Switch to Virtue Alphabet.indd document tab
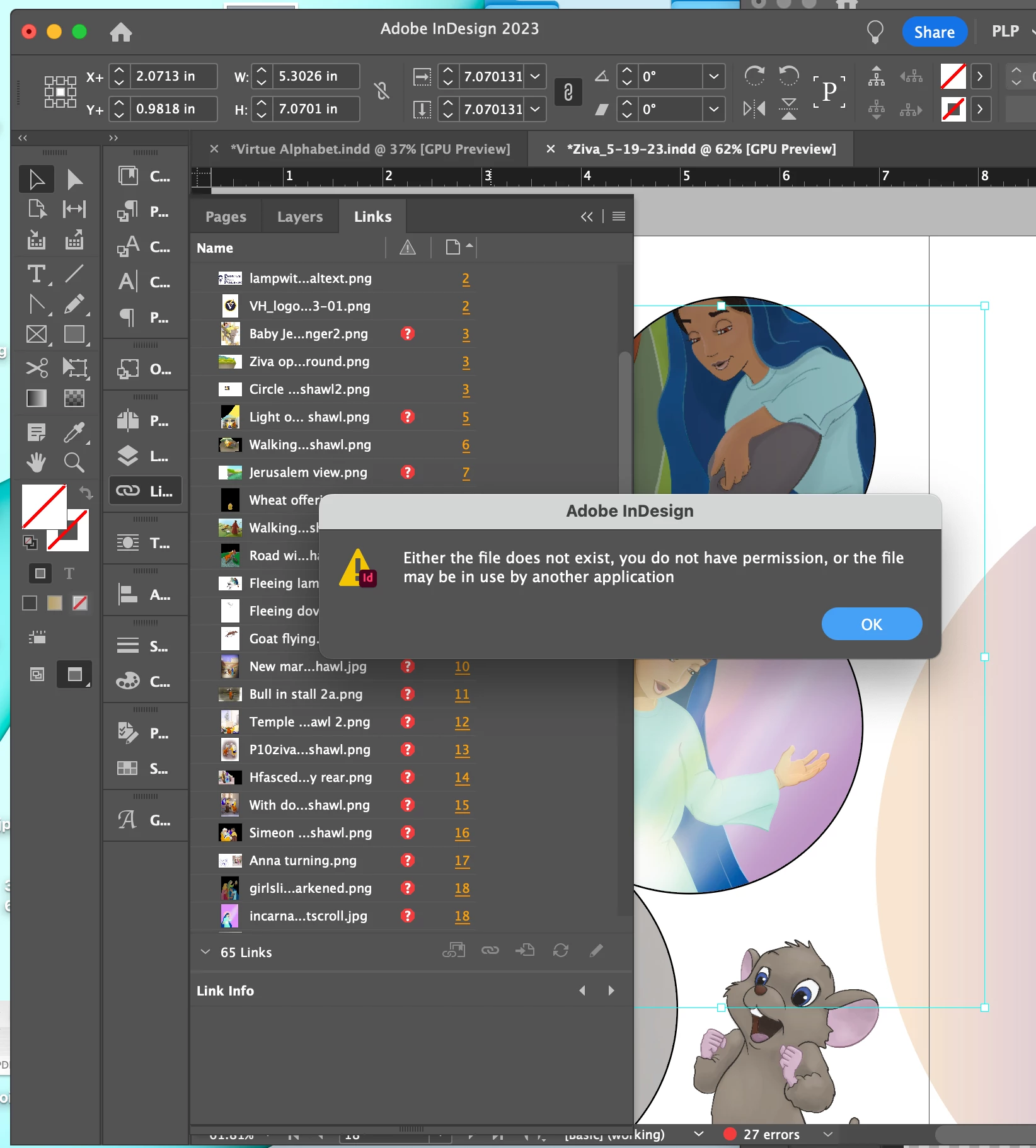Image resolution: width=1036 pixels, height=1148 pixels. click(x=370, y=149)
